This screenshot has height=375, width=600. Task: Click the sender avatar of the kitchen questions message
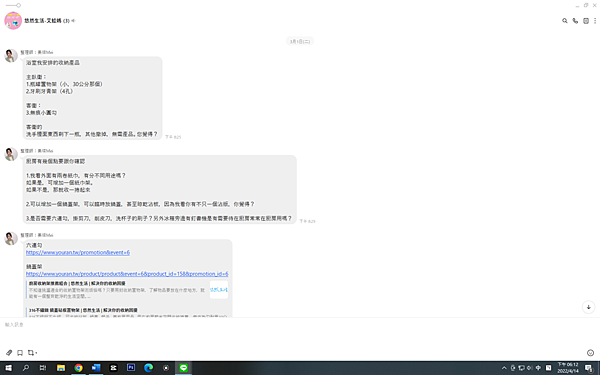point(11,154)
